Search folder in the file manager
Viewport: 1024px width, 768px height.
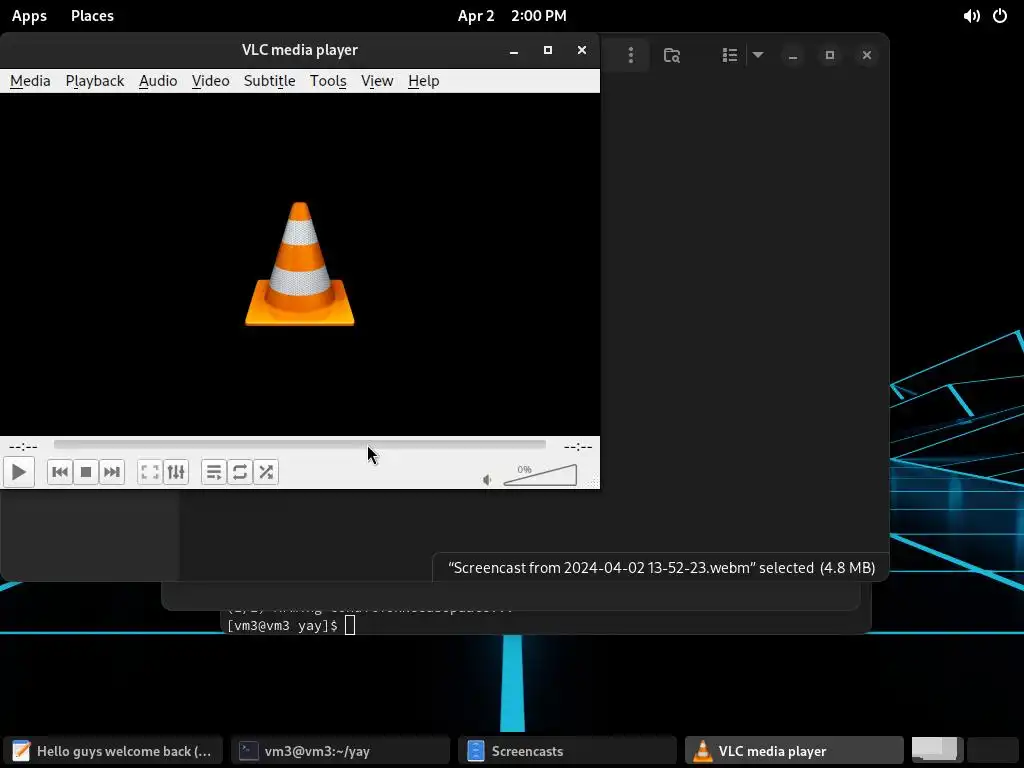coord(672,55)
